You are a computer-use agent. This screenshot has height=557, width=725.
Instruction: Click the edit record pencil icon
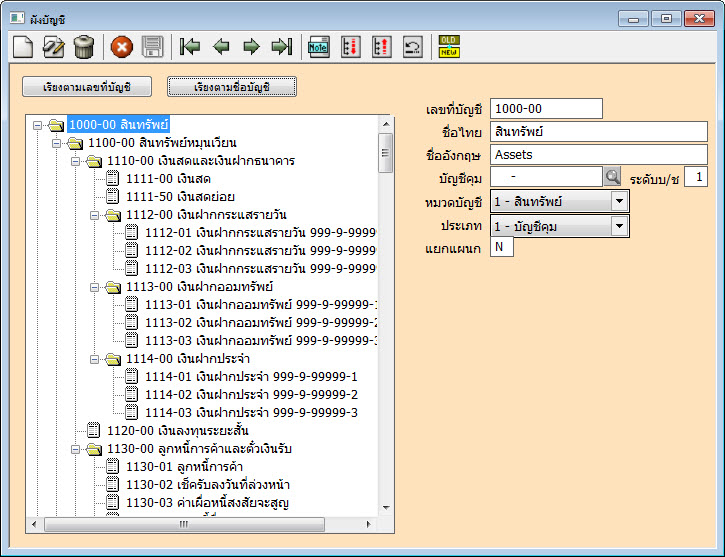pos(54,47)
